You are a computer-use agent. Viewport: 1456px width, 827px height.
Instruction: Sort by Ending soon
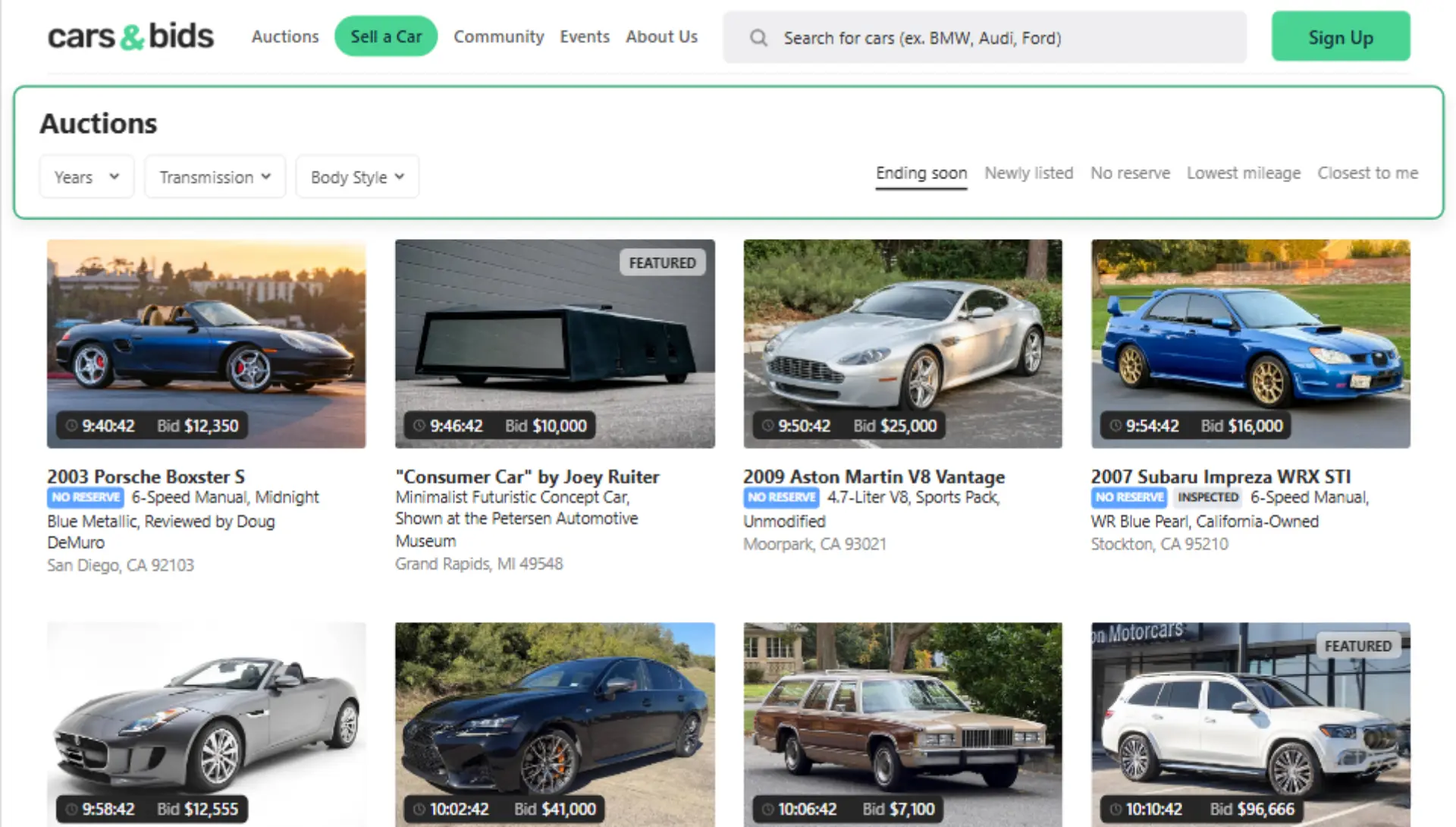(921, 174)
